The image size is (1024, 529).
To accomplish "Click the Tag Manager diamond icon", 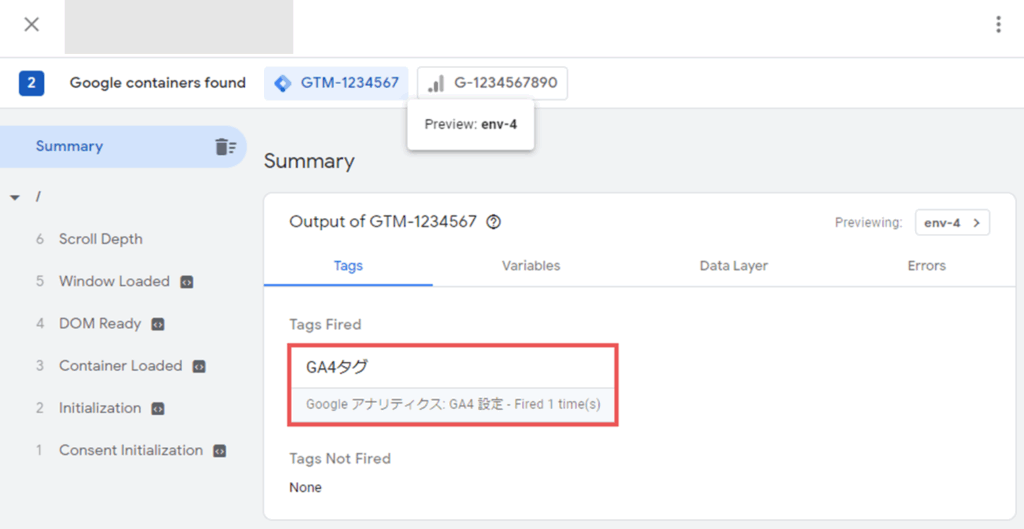I will [x=283, y=84].
